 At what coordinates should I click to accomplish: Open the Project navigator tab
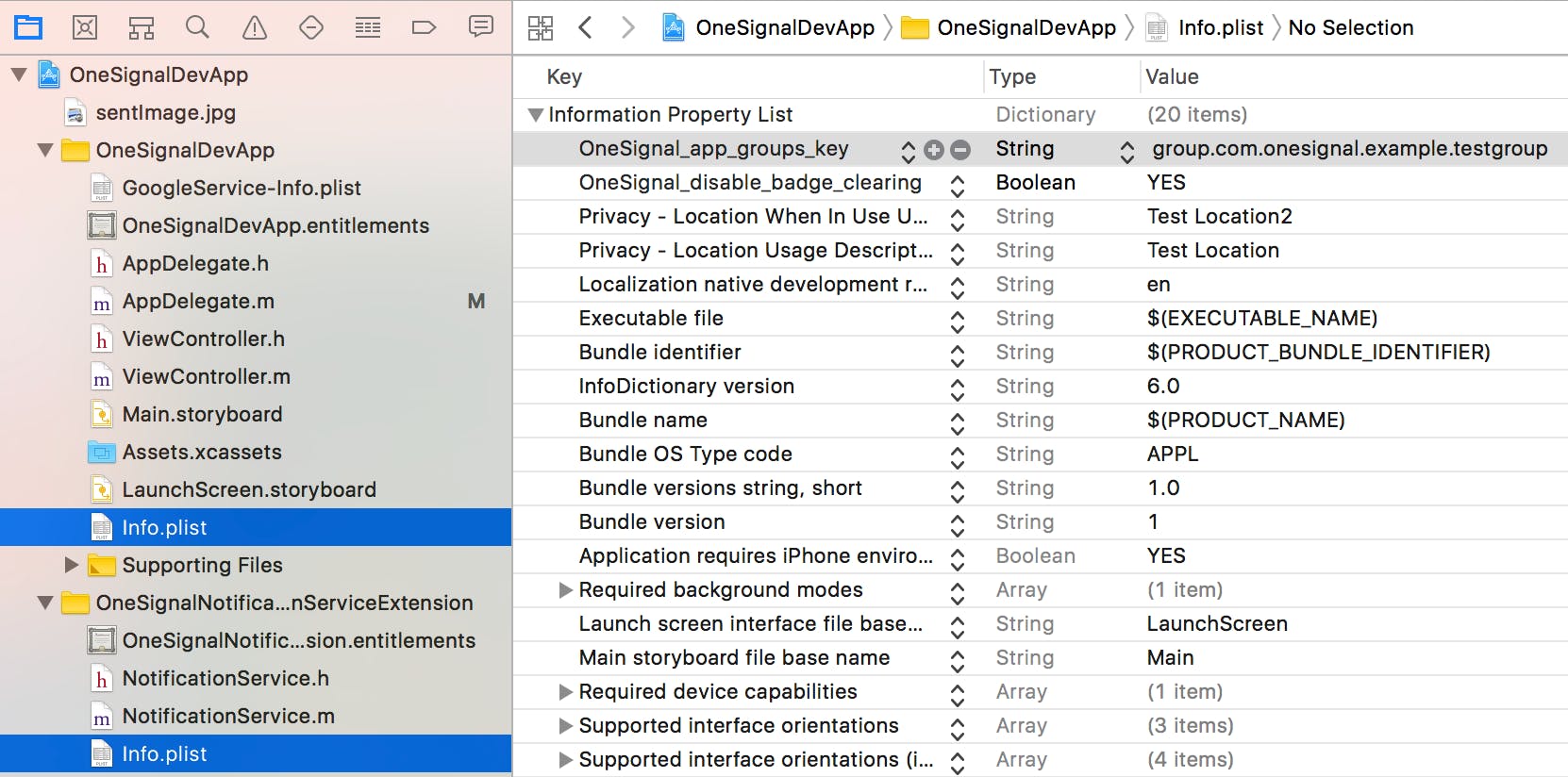pos(28,27)
